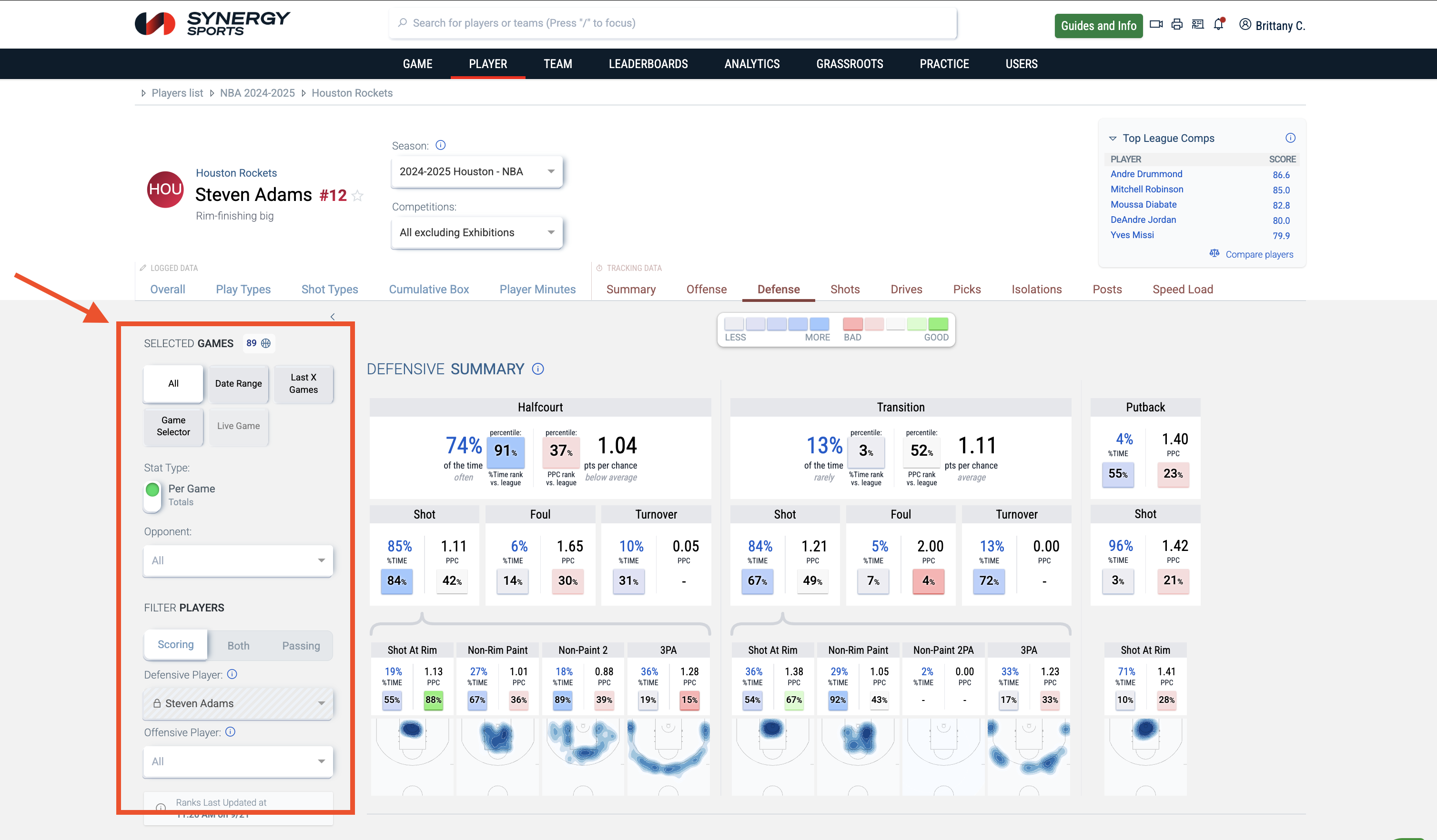Screen dimensions: 1437x840
Task: Expand the Opponent dropdown
Action: tap(238, 561)
